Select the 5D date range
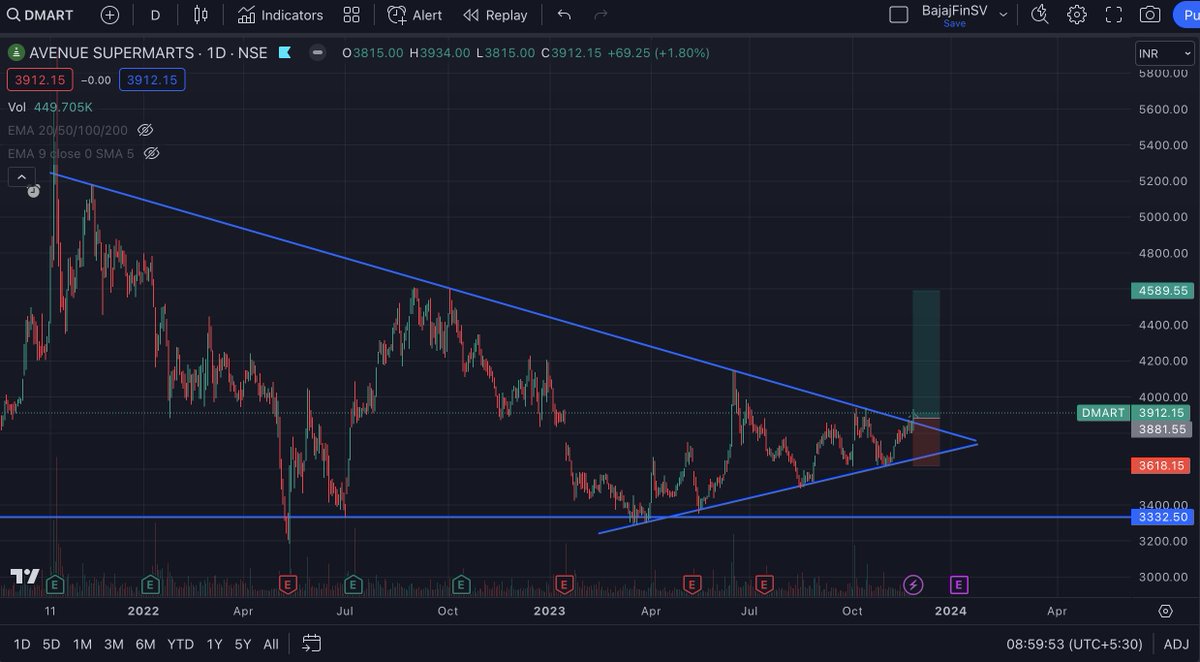 [x=53, y=644]
